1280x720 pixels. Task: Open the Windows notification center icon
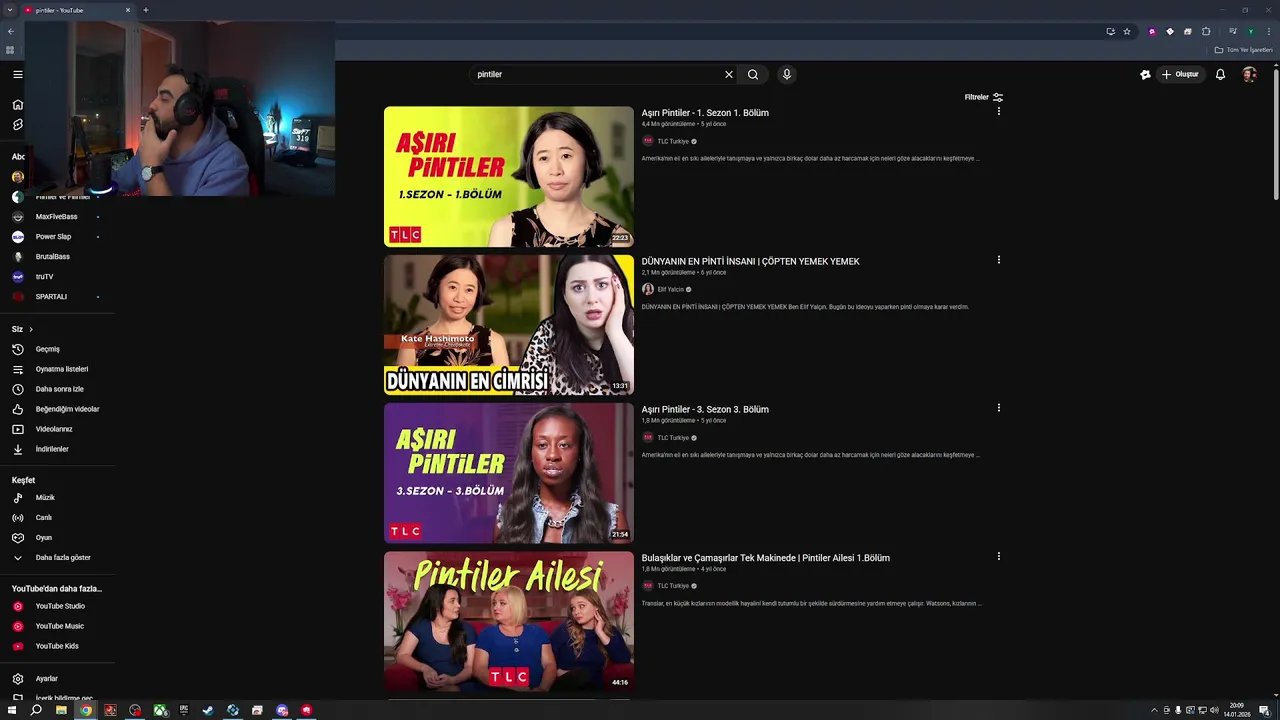1264,710
